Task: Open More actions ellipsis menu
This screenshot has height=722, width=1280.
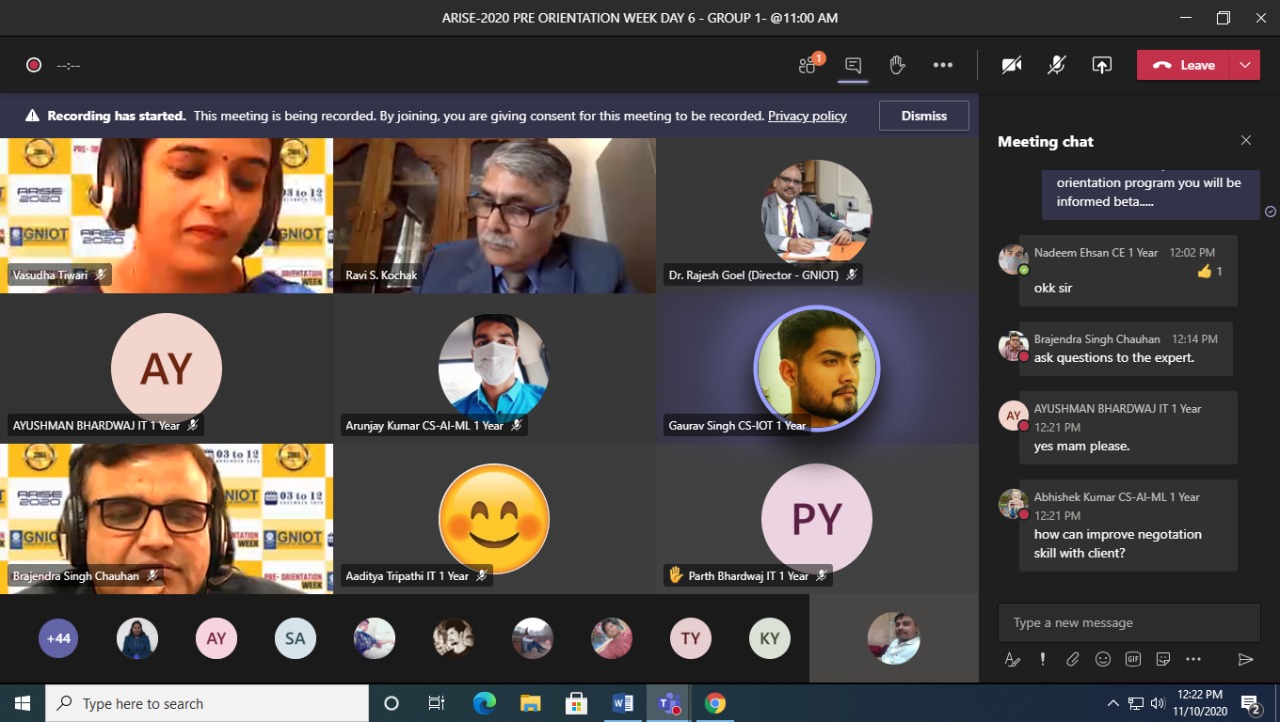Action: coord(942,65)
